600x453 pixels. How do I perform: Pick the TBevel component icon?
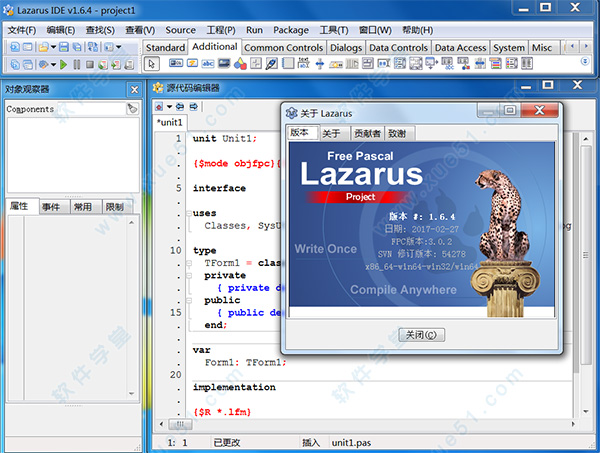click(256, 63)
